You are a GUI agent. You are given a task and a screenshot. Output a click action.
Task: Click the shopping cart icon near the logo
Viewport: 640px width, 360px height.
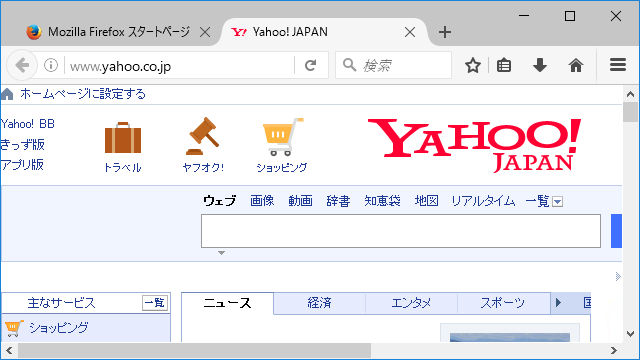(x=283, y=137)
